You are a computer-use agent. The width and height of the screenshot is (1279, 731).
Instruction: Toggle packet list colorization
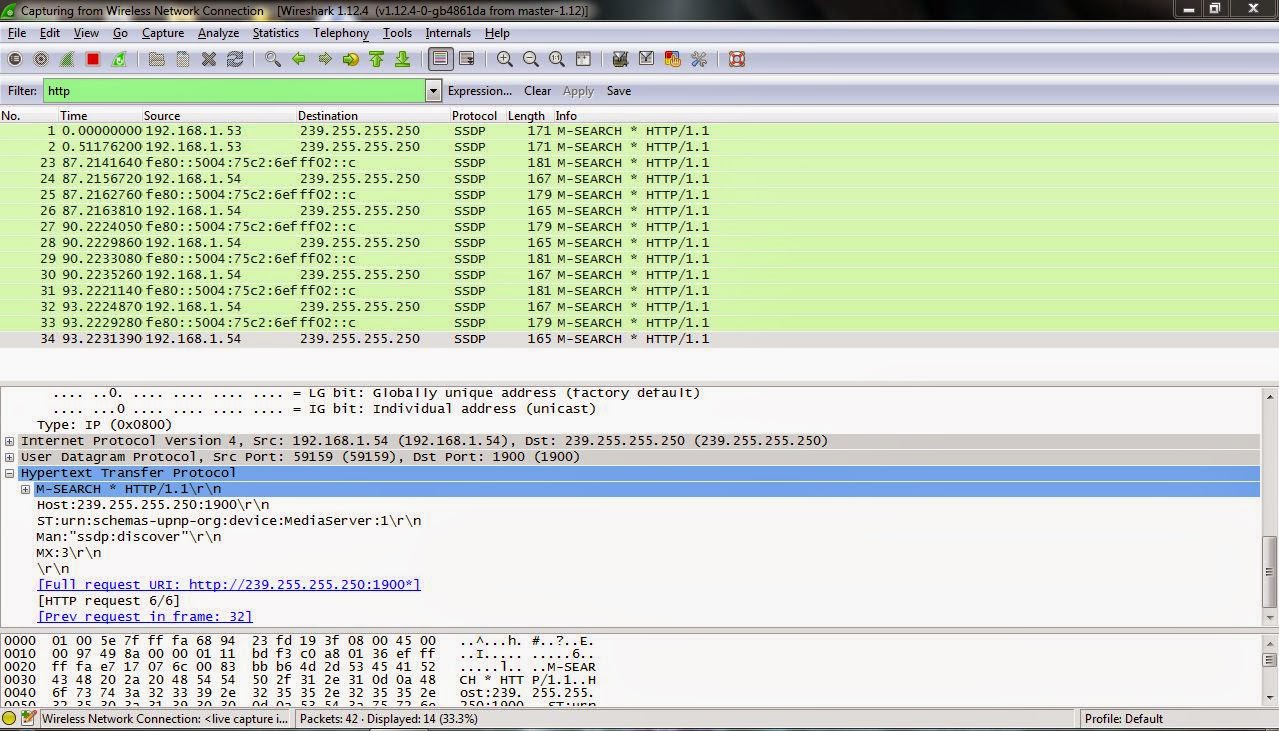click(x=439, y=59)
